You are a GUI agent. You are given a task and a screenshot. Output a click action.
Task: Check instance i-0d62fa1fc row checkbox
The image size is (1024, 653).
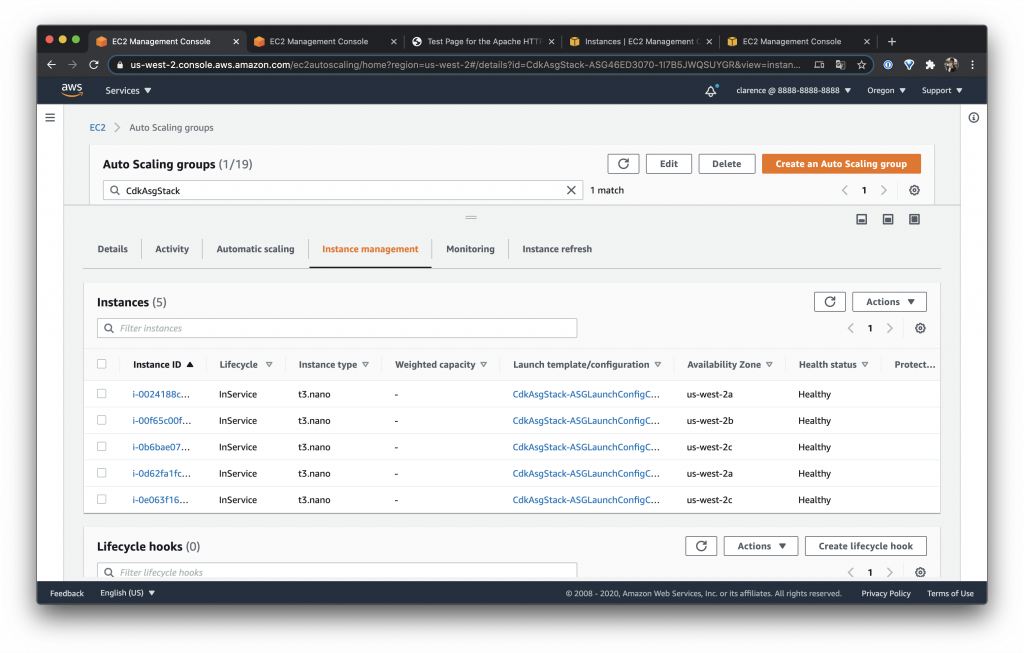click(x=101, y=473)
